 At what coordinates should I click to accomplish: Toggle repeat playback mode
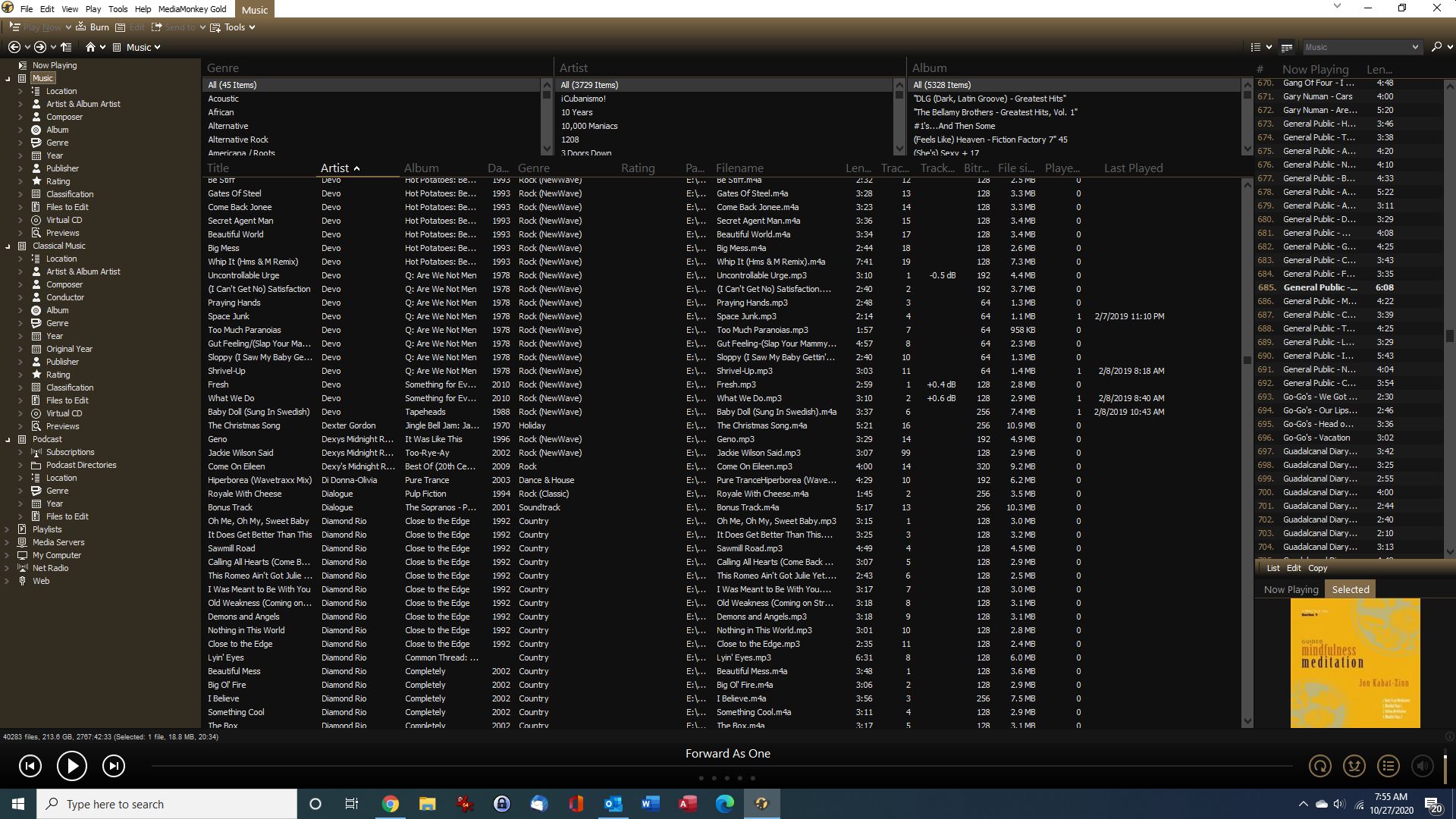(1320, 766)
